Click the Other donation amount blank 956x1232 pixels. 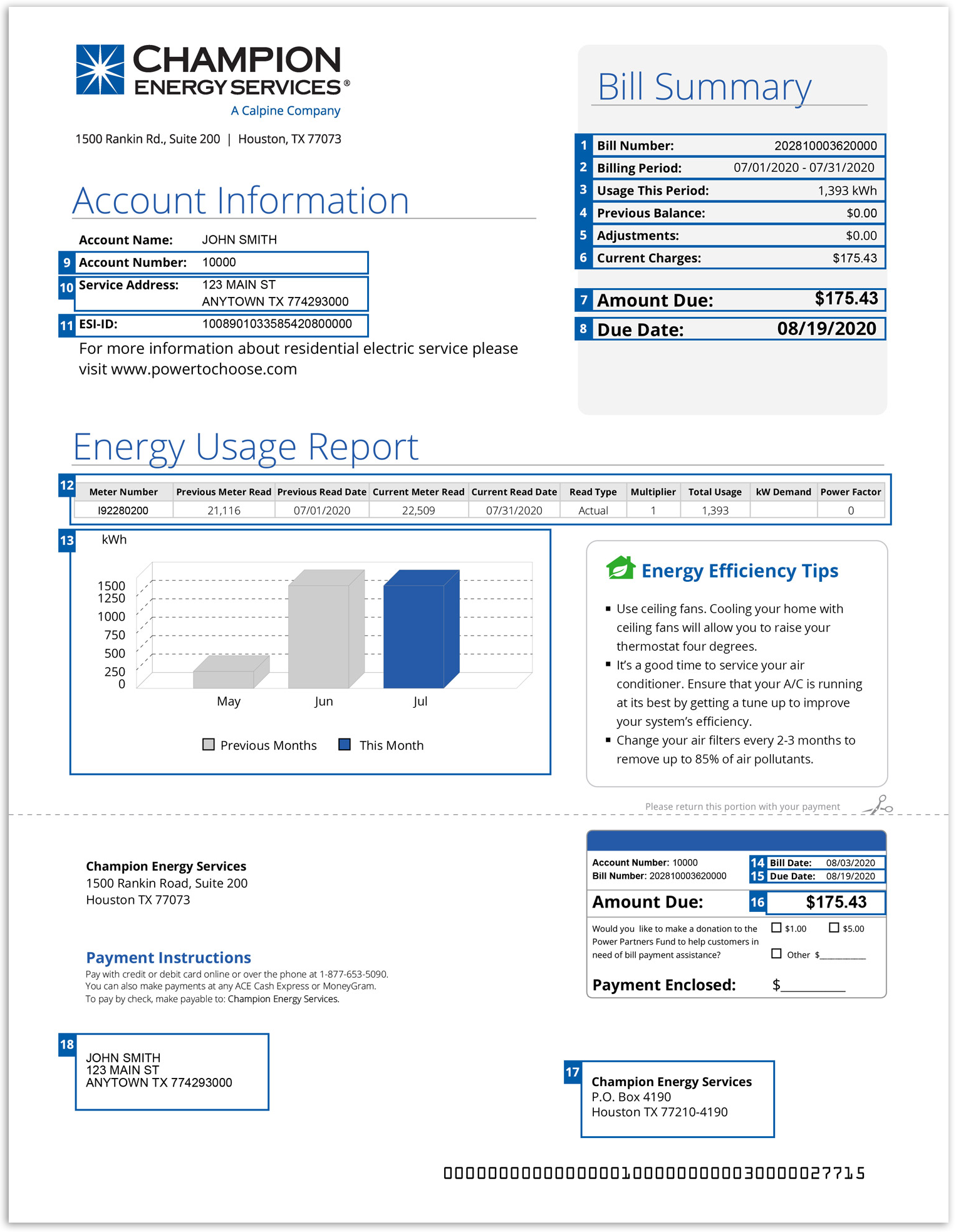coord(843,956)
